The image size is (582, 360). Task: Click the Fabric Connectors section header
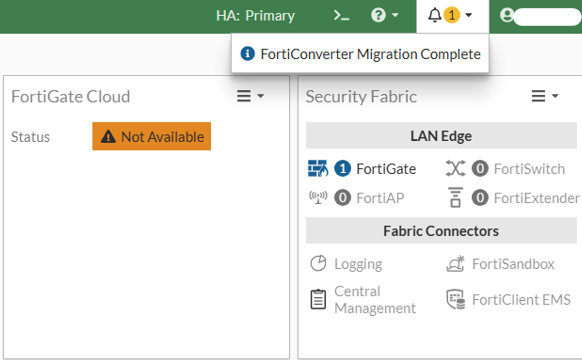pyautogui.click(x=441, y=231)
